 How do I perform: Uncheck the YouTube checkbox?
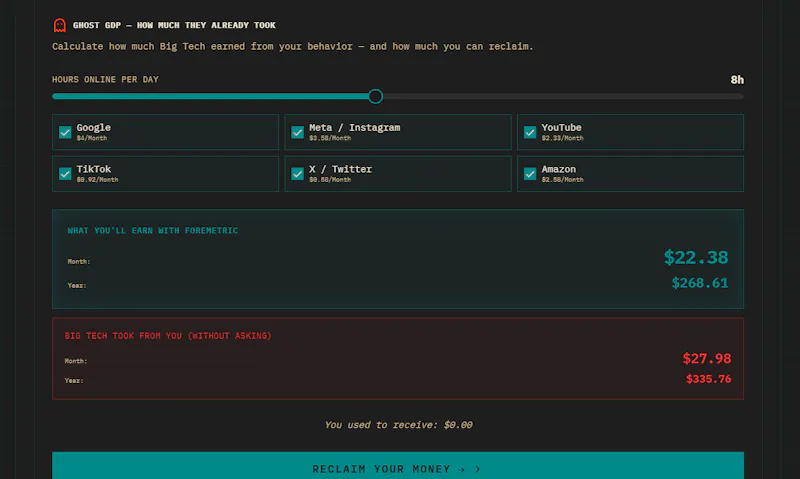click(530, 132)
